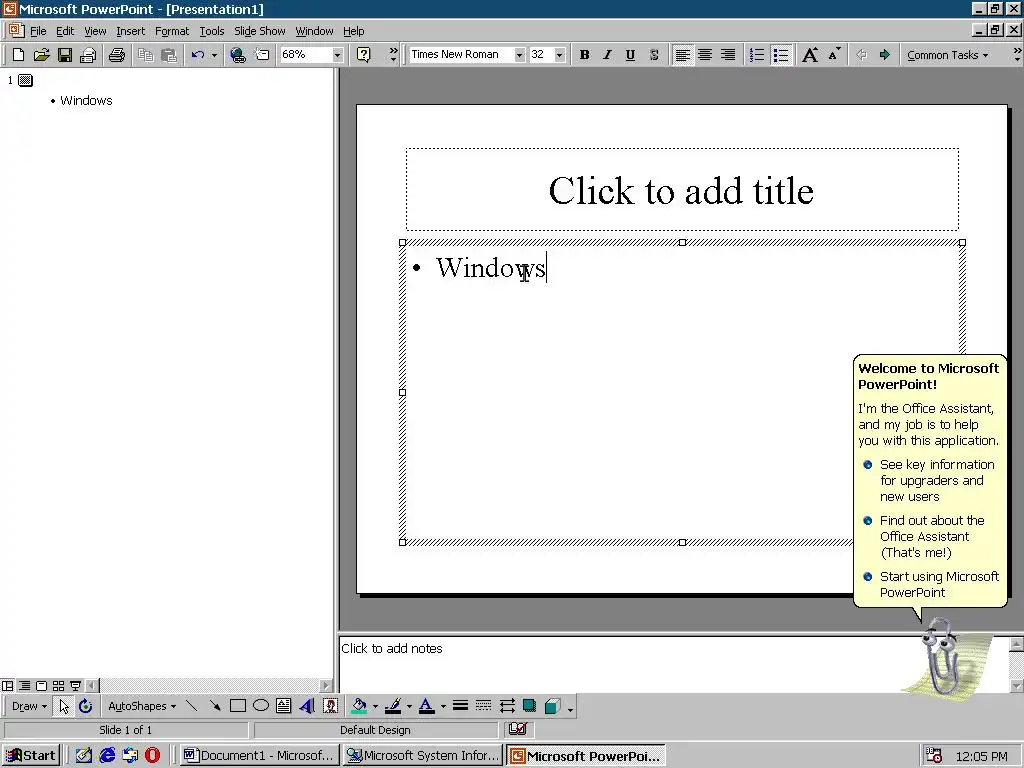1024x768 pixels.
Task: Open Font Color dropdown arrow
Action: click(443, 706)
